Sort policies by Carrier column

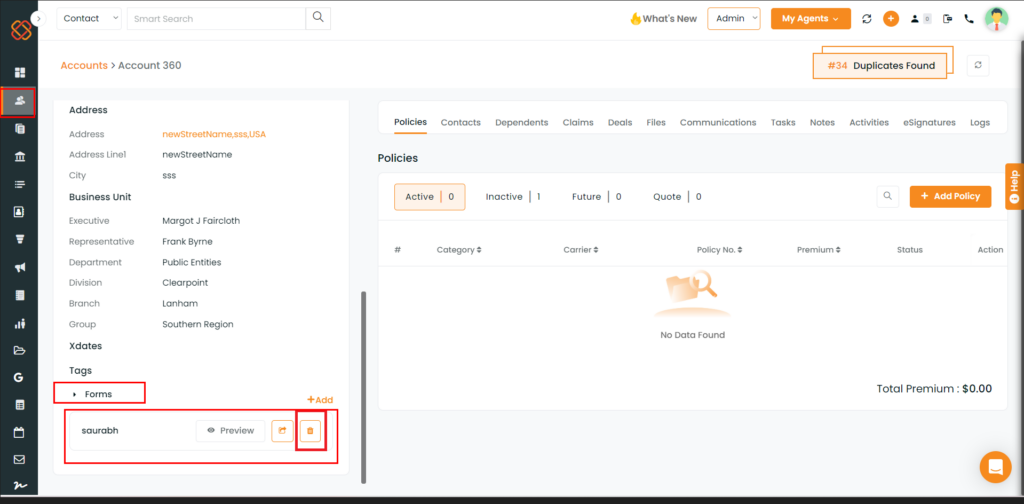click(581, 250)
